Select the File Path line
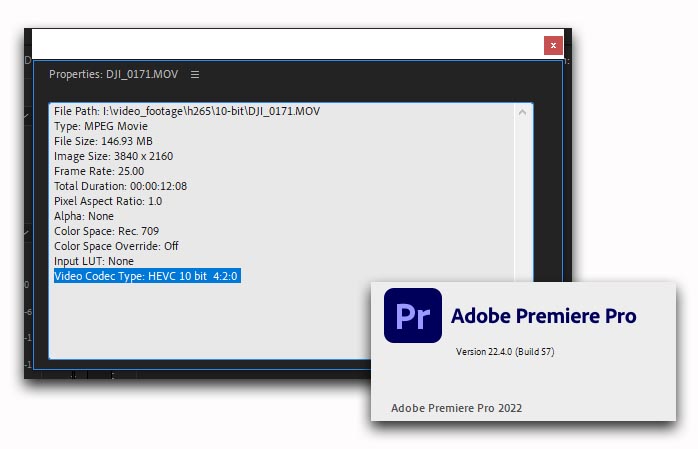Image resolution: width=698 pixels, height=449 pixels. click(187, 111)
